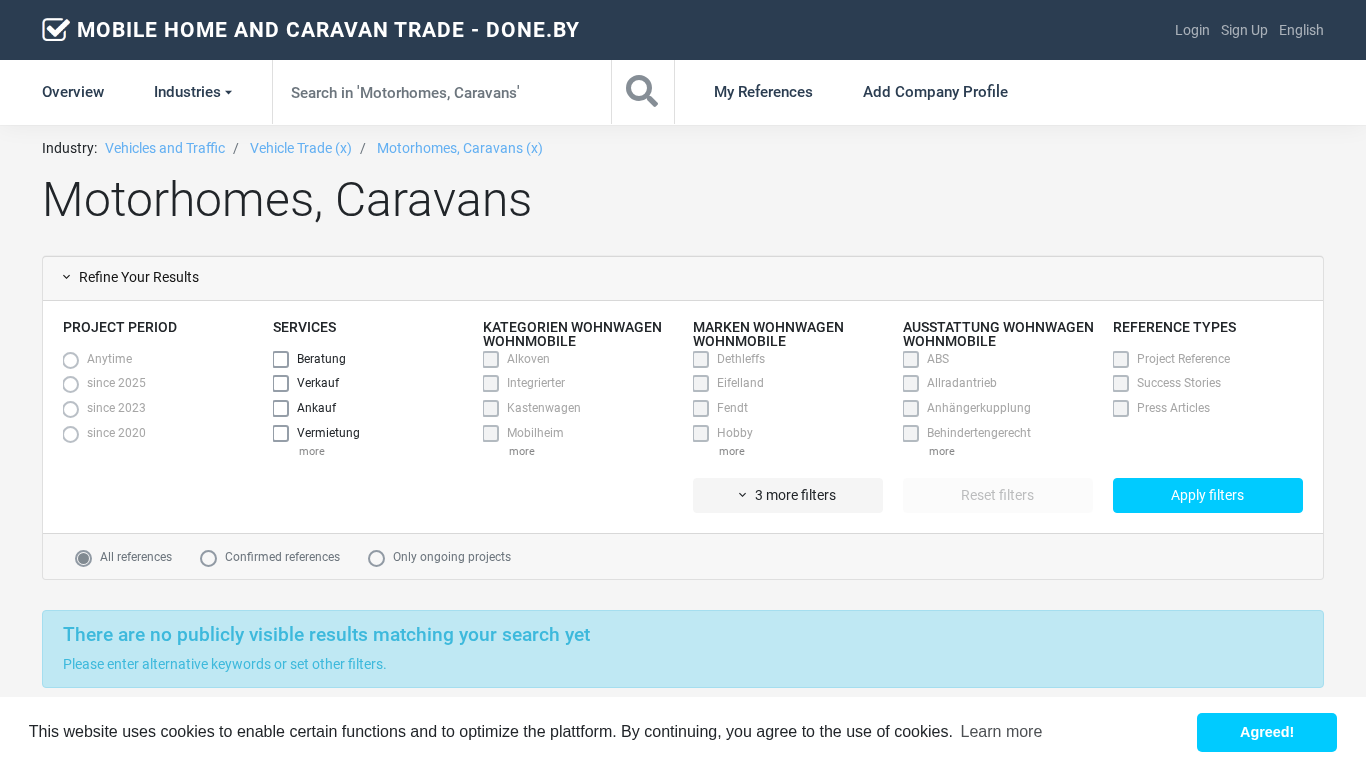
Task: Open the cookie Learn more link
Action: (1001, 732)
